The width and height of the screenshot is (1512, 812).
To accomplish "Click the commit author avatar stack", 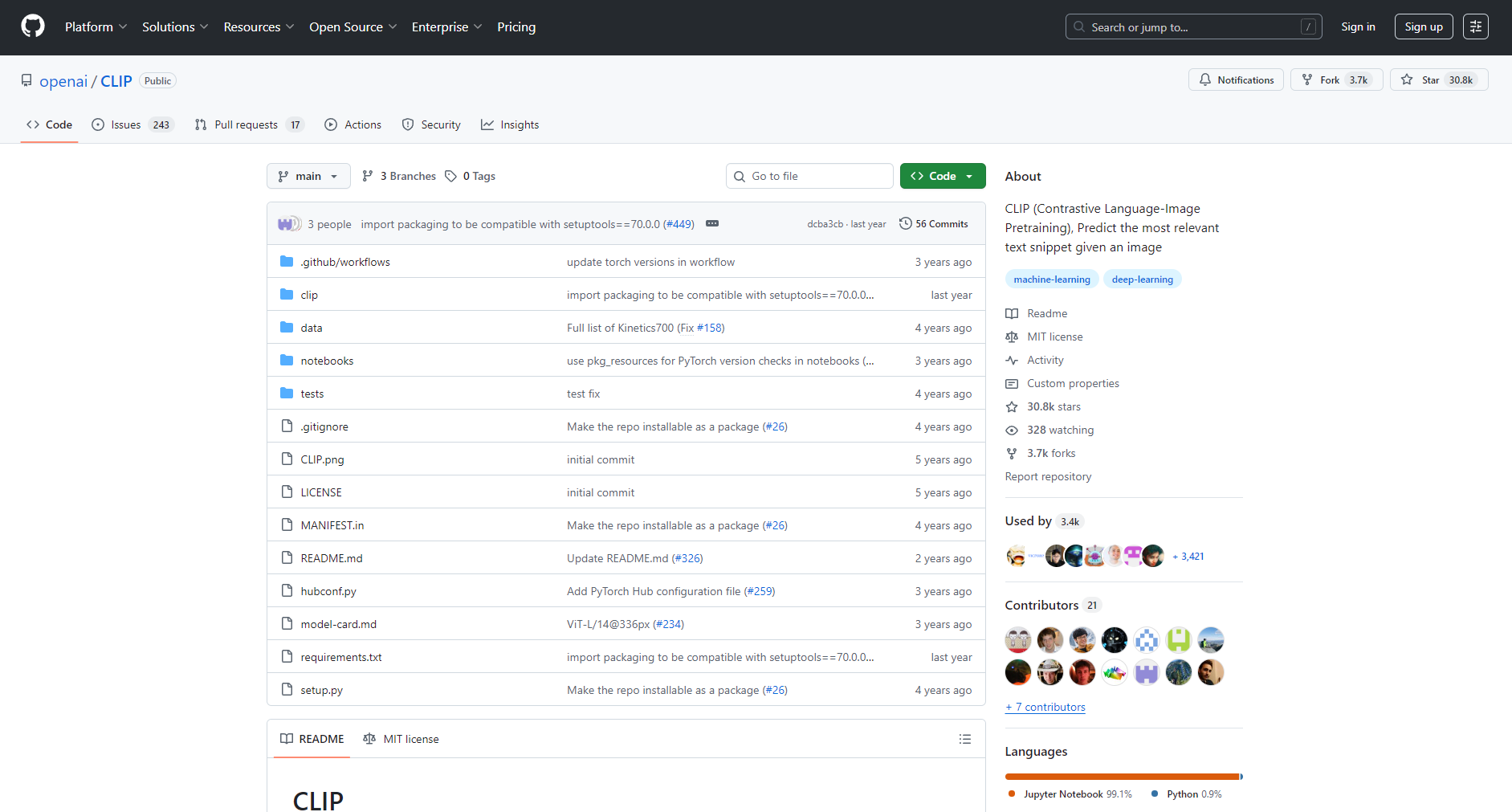I will click(x=290, y=223).
